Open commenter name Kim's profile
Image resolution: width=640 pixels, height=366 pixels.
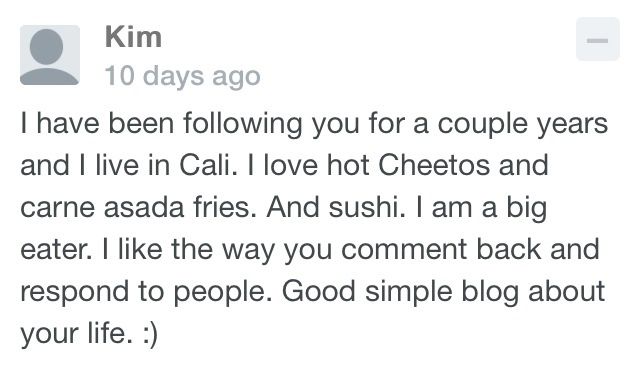[133, 37]
